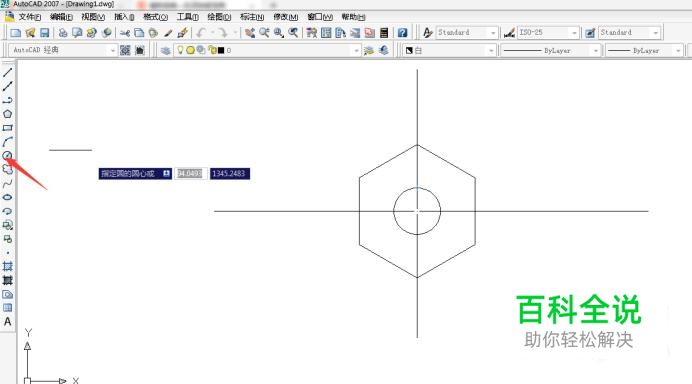The image size is (692, 384).
Task: Choose the Rectangle draw tool
Action: (x=8, y=128)
